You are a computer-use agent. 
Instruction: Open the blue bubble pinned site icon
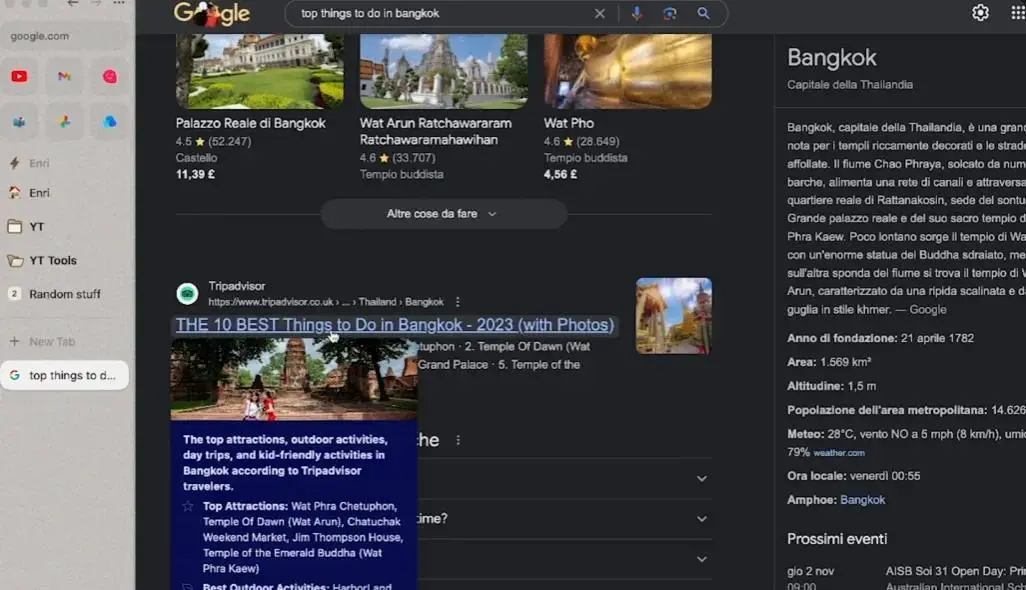110,122
